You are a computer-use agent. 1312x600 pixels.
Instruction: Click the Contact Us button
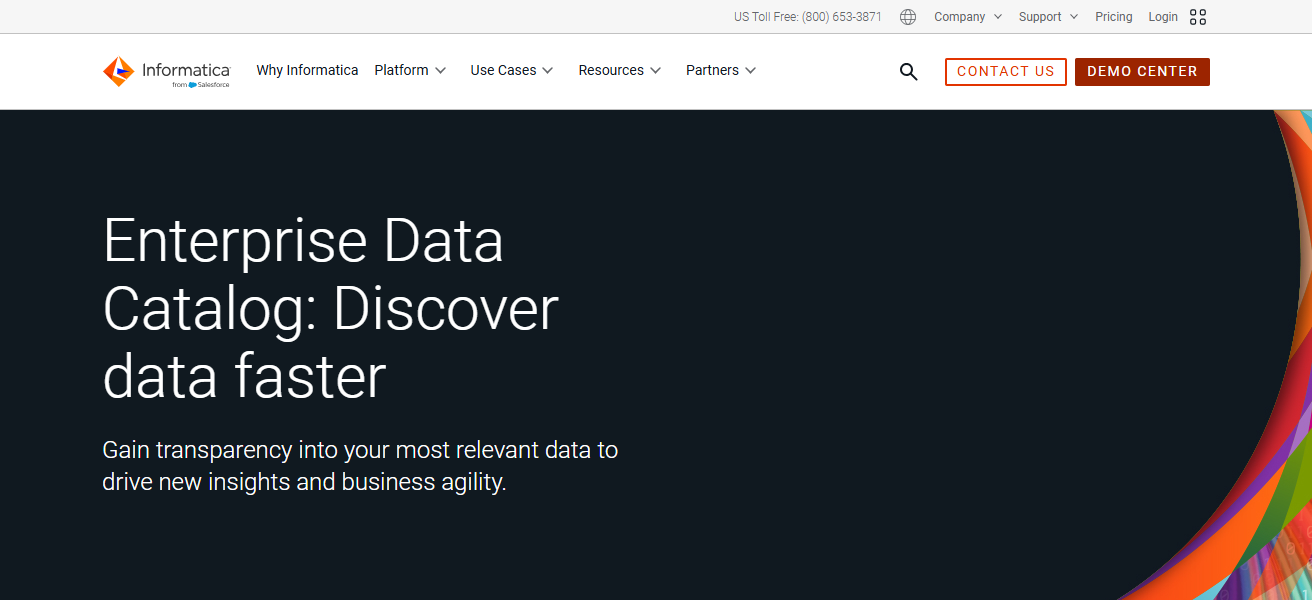pos(1005,71)
